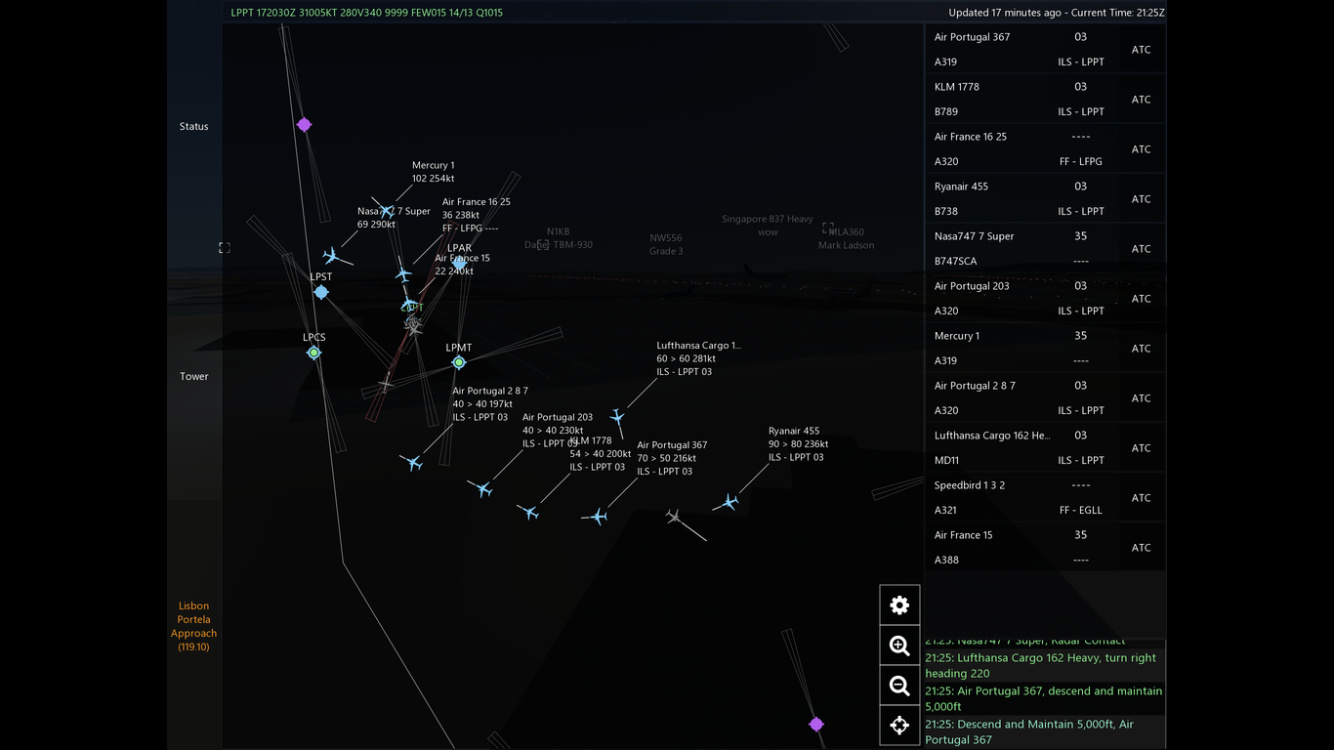
Task: Select the Lufthansa Cargo aircraft icon
Action: (x=617, y=417)
